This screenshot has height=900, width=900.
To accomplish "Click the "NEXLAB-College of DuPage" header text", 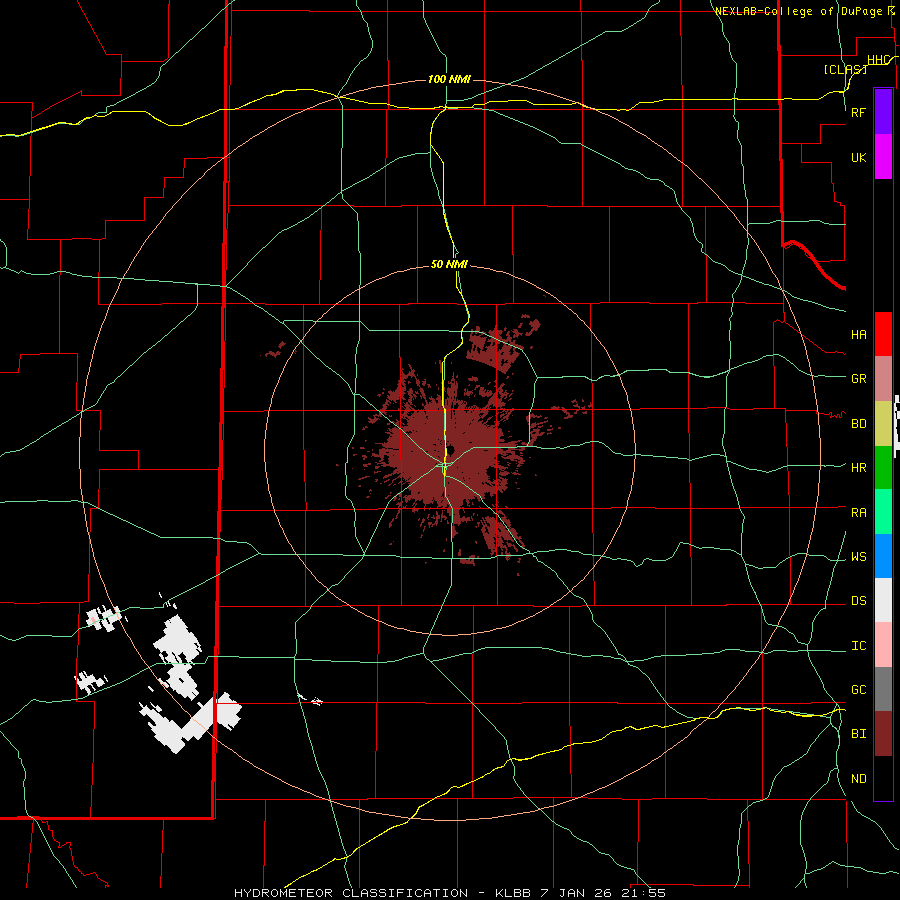I will coord(799,11).
